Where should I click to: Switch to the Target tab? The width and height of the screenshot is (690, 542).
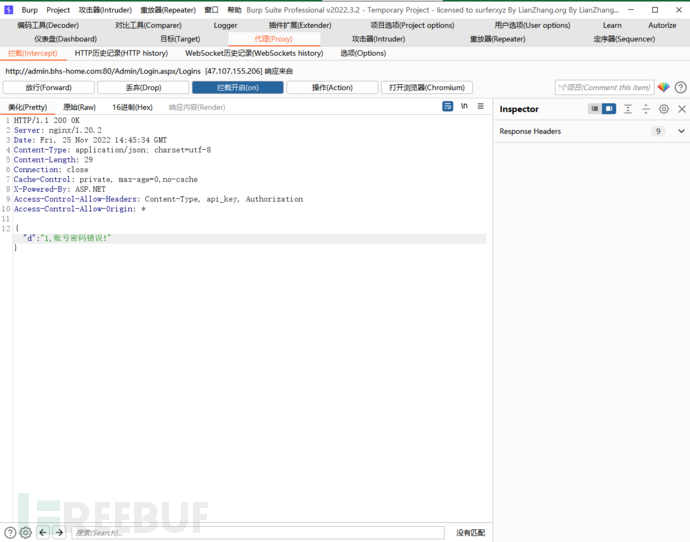tap(180, 39)
